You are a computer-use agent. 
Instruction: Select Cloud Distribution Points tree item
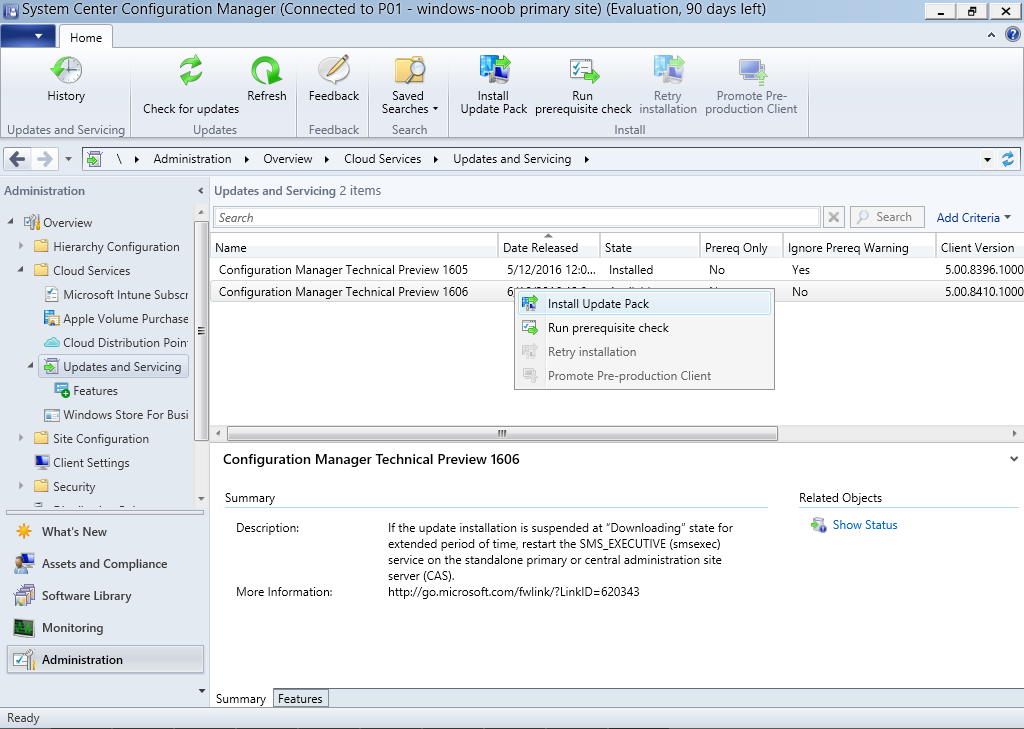pyautogui.click(x=116, y=342)
